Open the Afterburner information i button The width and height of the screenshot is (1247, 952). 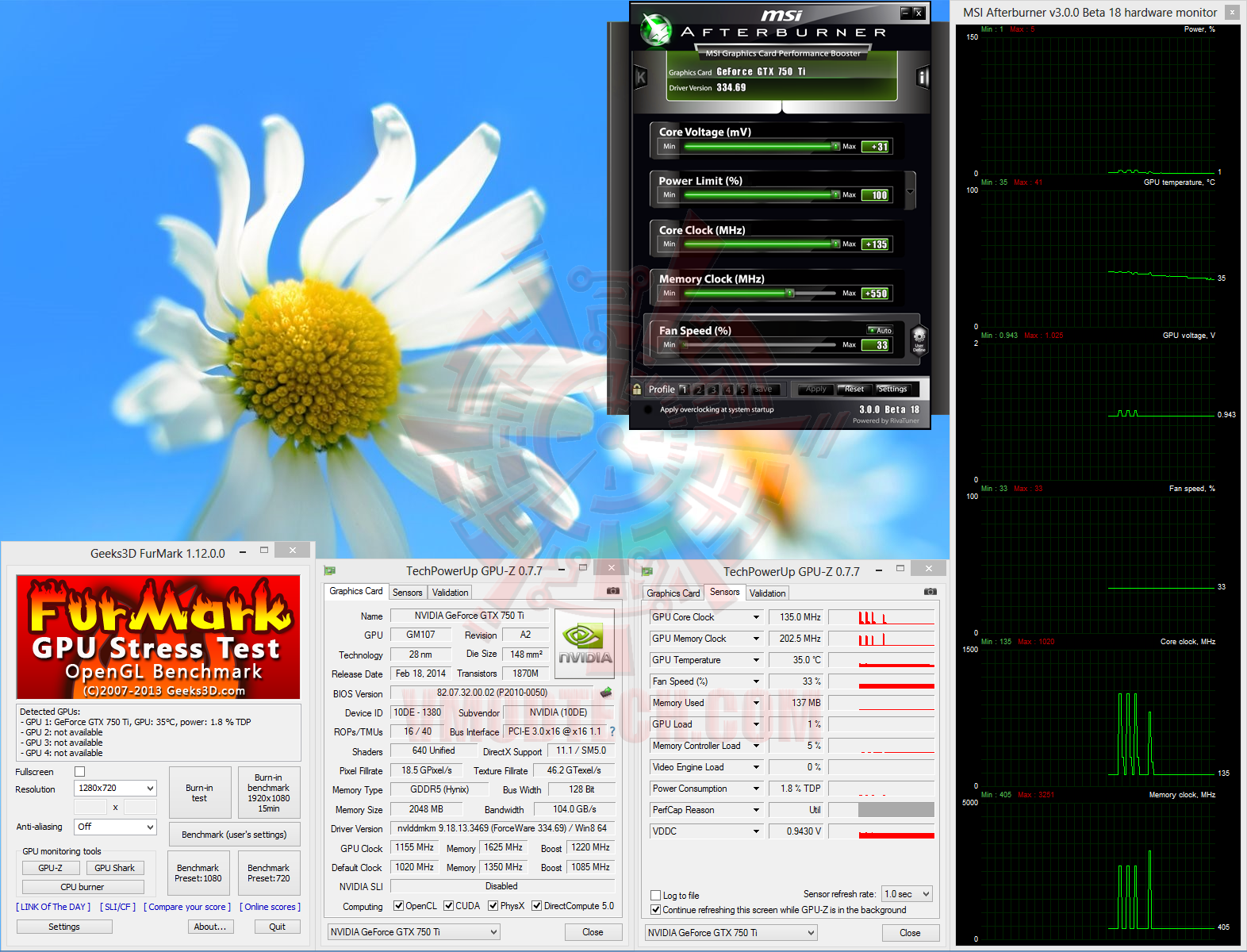click(923, 77)
